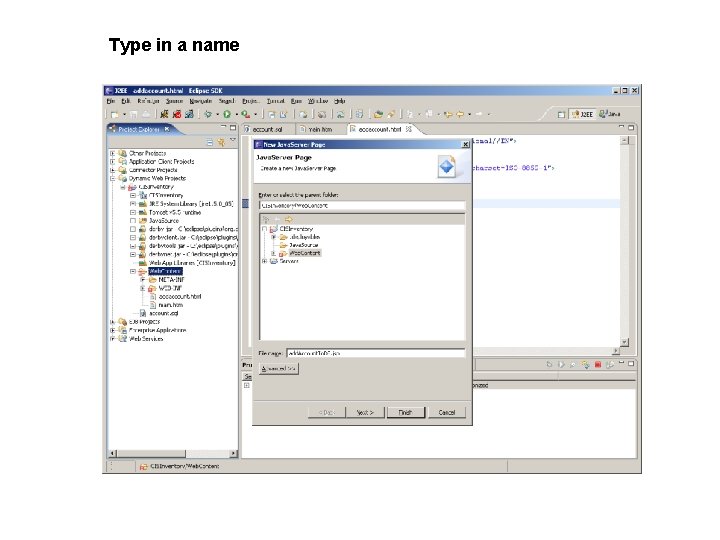Open the Window menu

coord(318,101)
